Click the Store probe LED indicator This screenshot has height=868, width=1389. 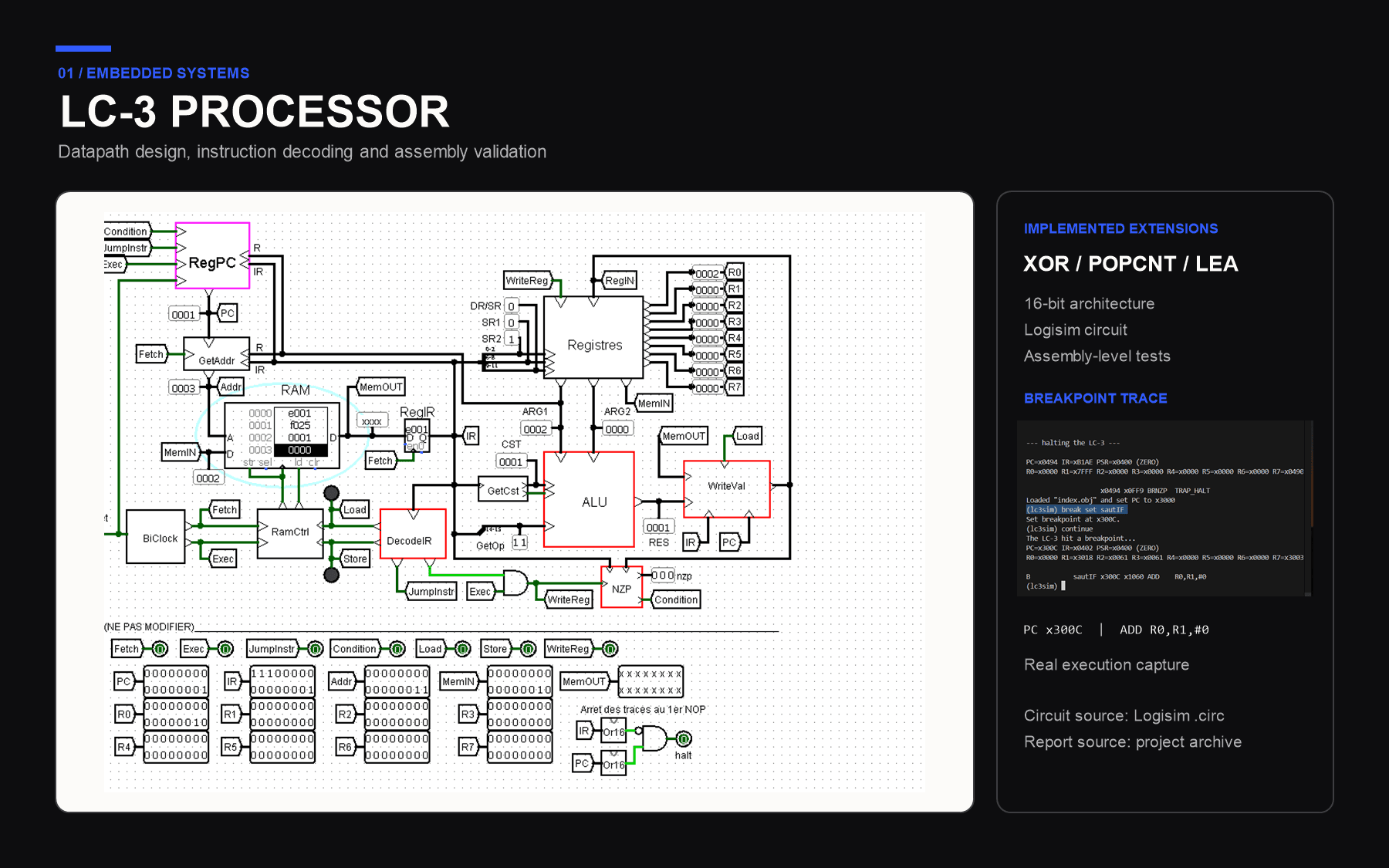pos(528,649)
